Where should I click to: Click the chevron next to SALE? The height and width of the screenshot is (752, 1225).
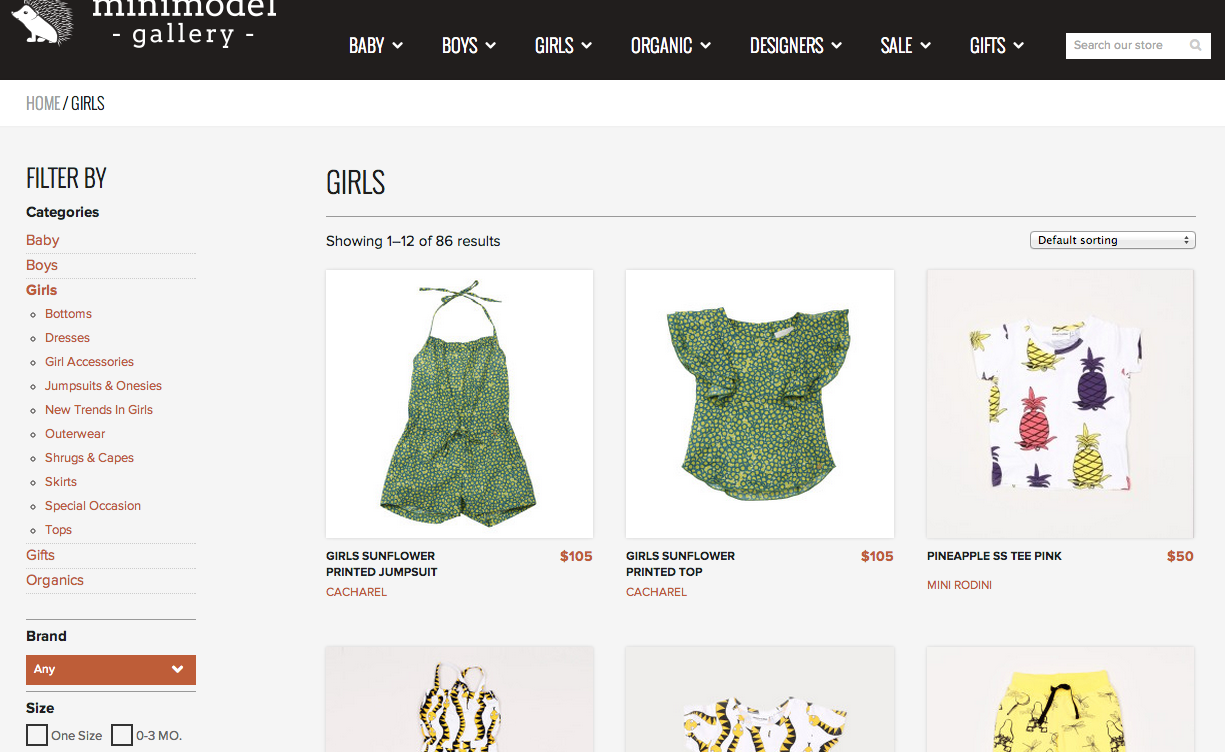pyautogui.click(x=925, y=45)
